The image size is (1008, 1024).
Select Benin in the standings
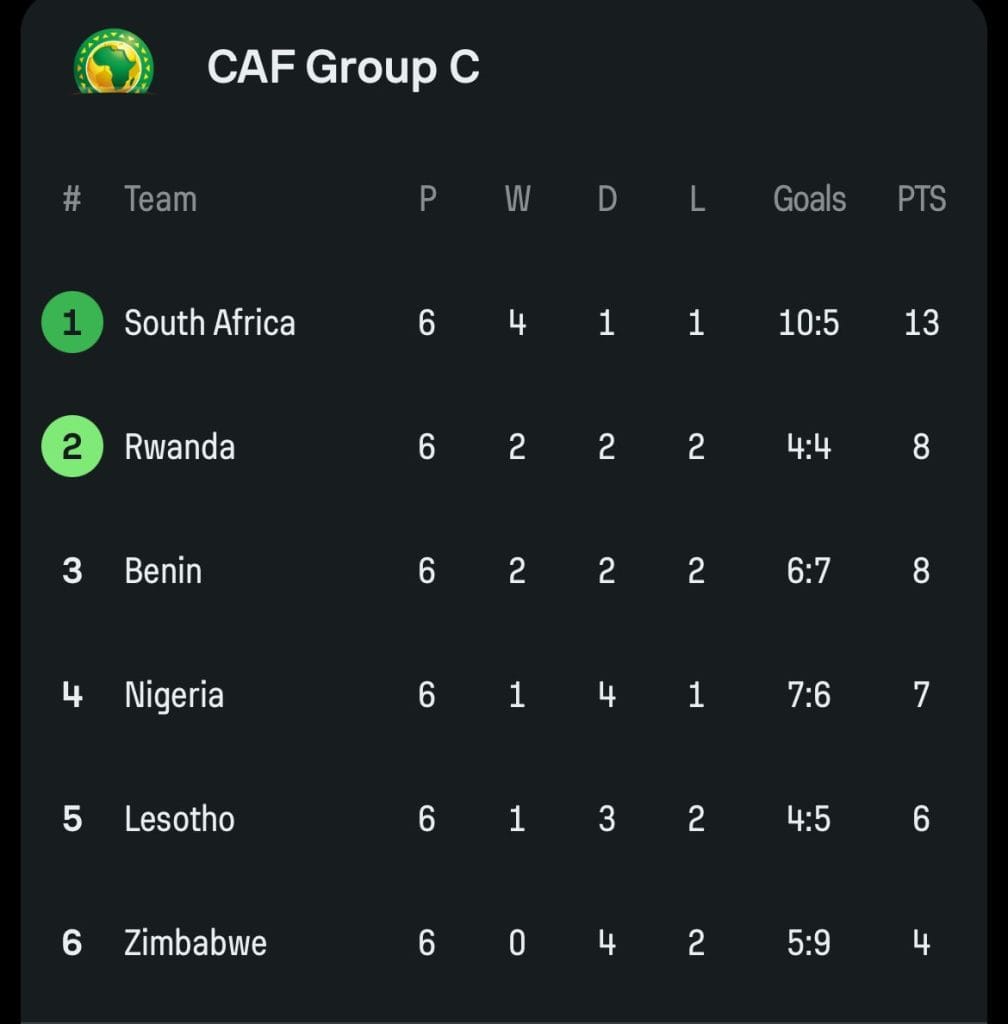pos(163,571)
